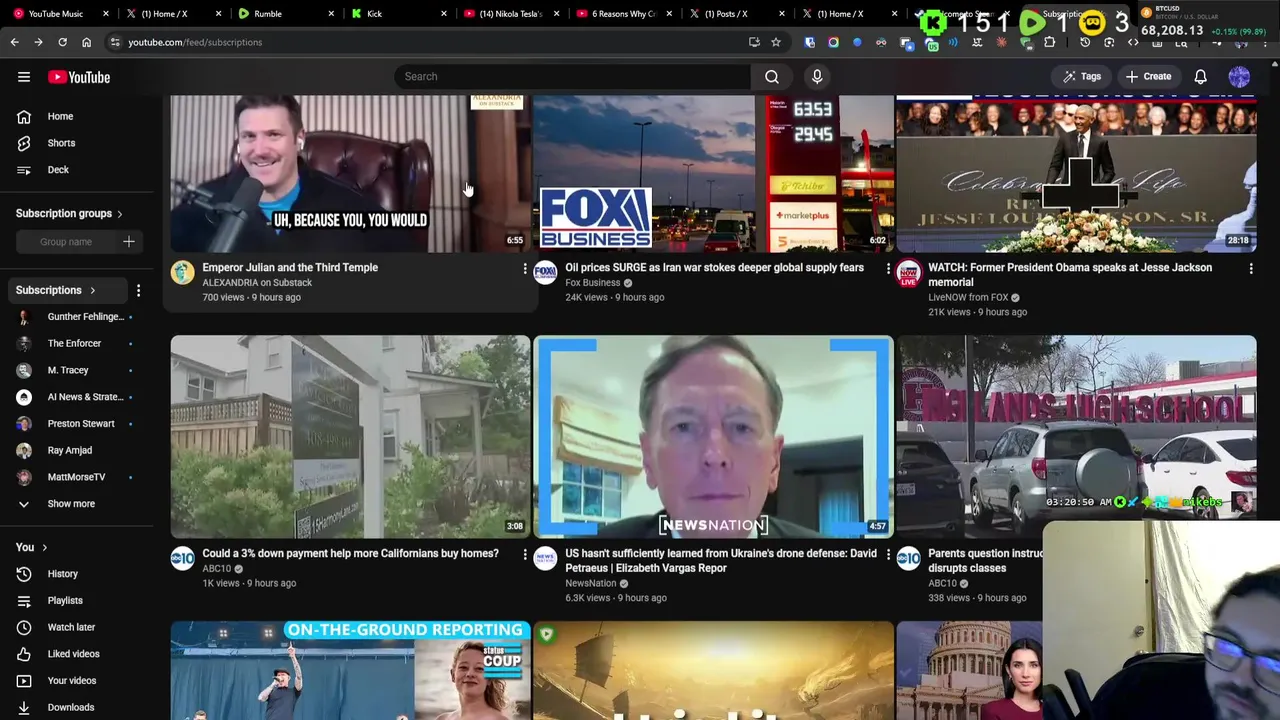Go back using browser back arrow
The image size is (1280, 720).
(x=14, y=42)
